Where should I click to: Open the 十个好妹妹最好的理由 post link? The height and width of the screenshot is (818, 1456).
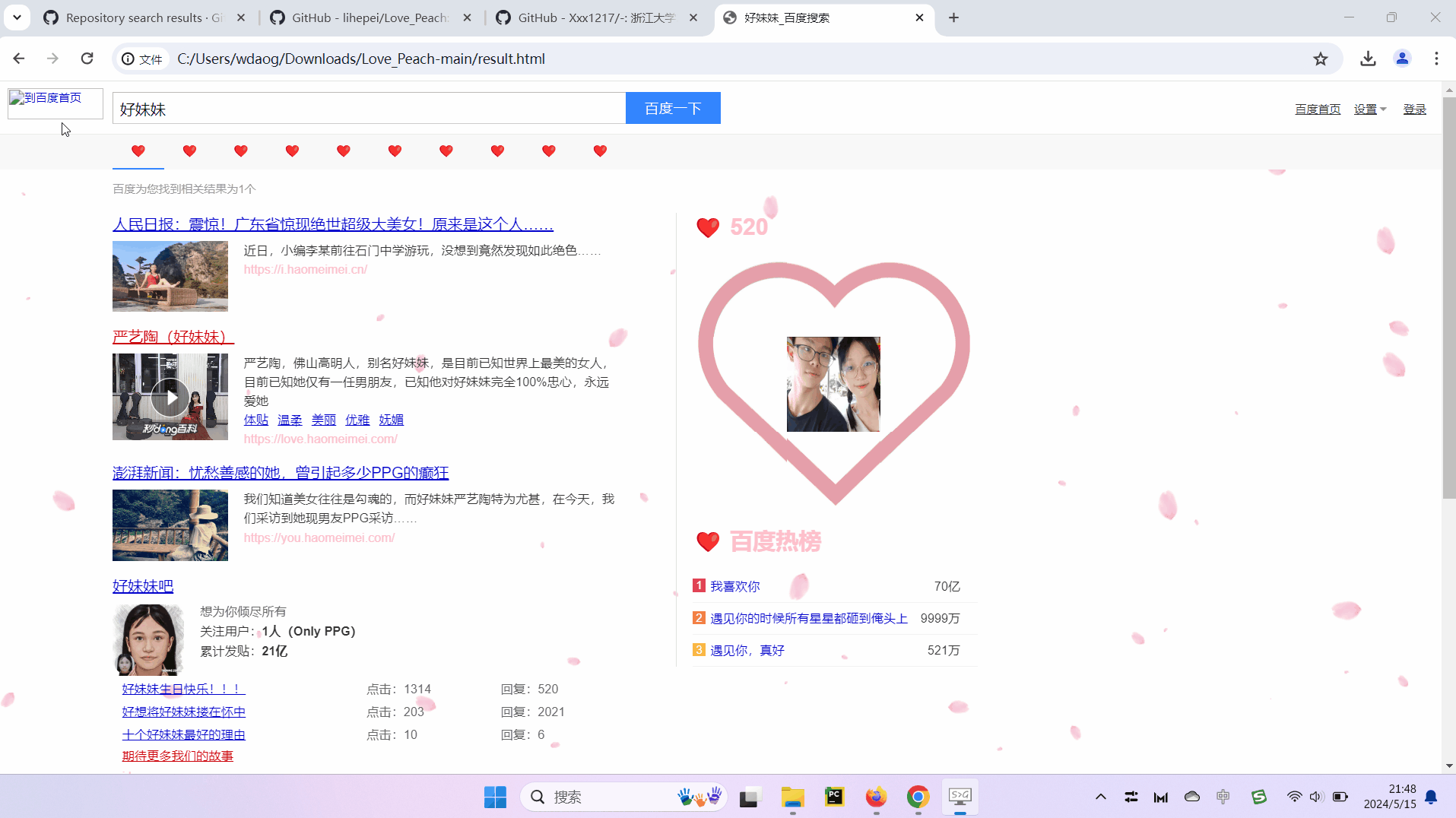tap(184, 734)
